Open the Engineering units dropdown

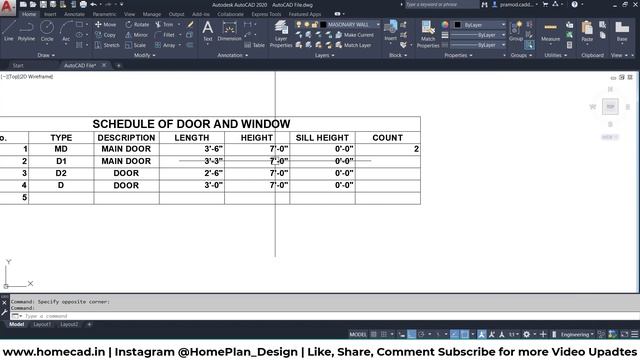577,334
